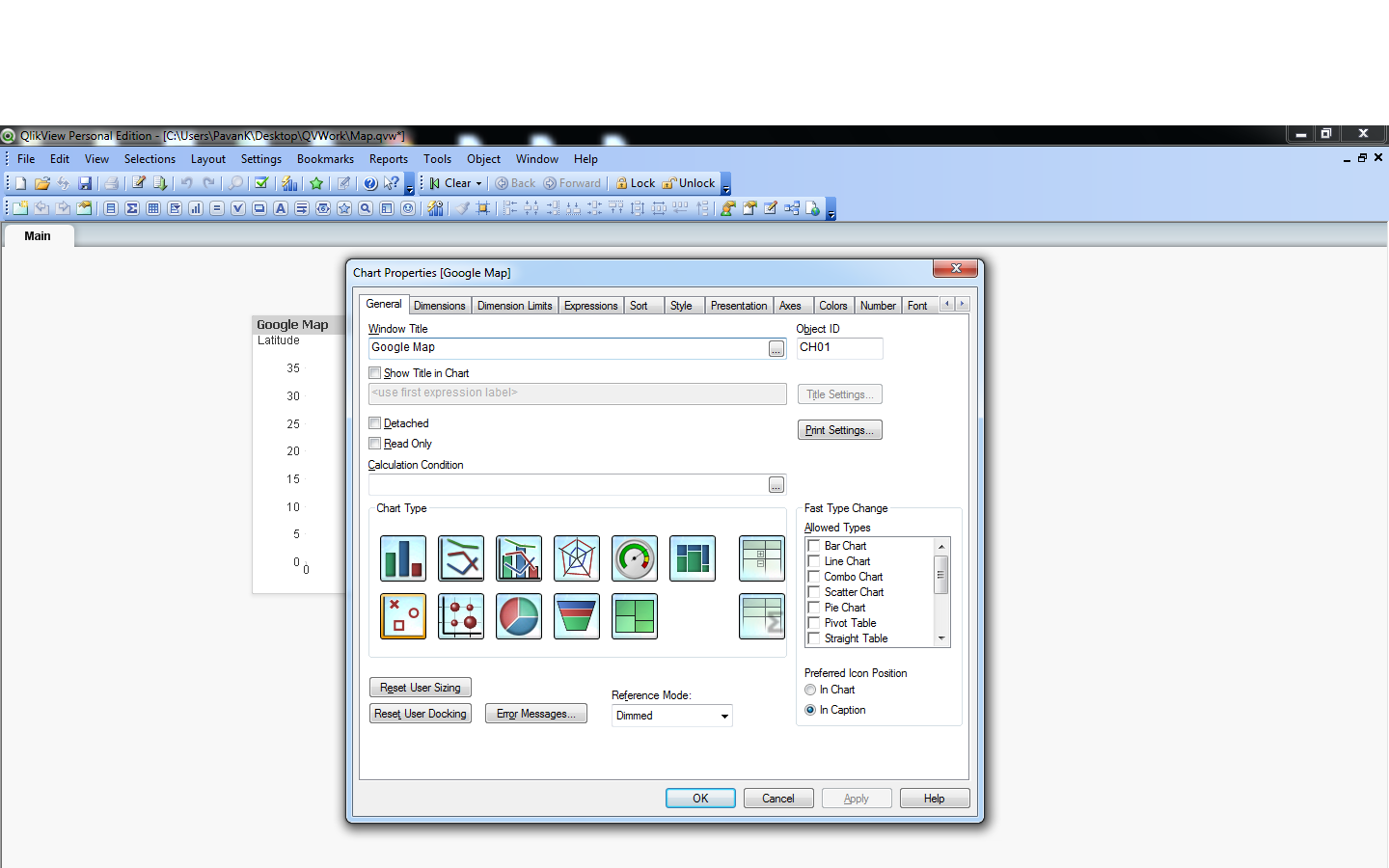This screenshot has width=1389, height=868.
Task: Expand the Clear dropdown arrow in toolbar
Action: [x=478, y=183]
